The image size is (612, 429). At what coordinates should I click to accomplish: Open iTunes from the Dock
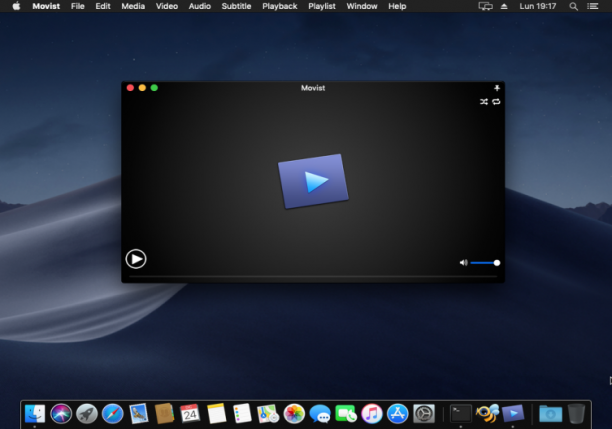(x=372, y=414)
